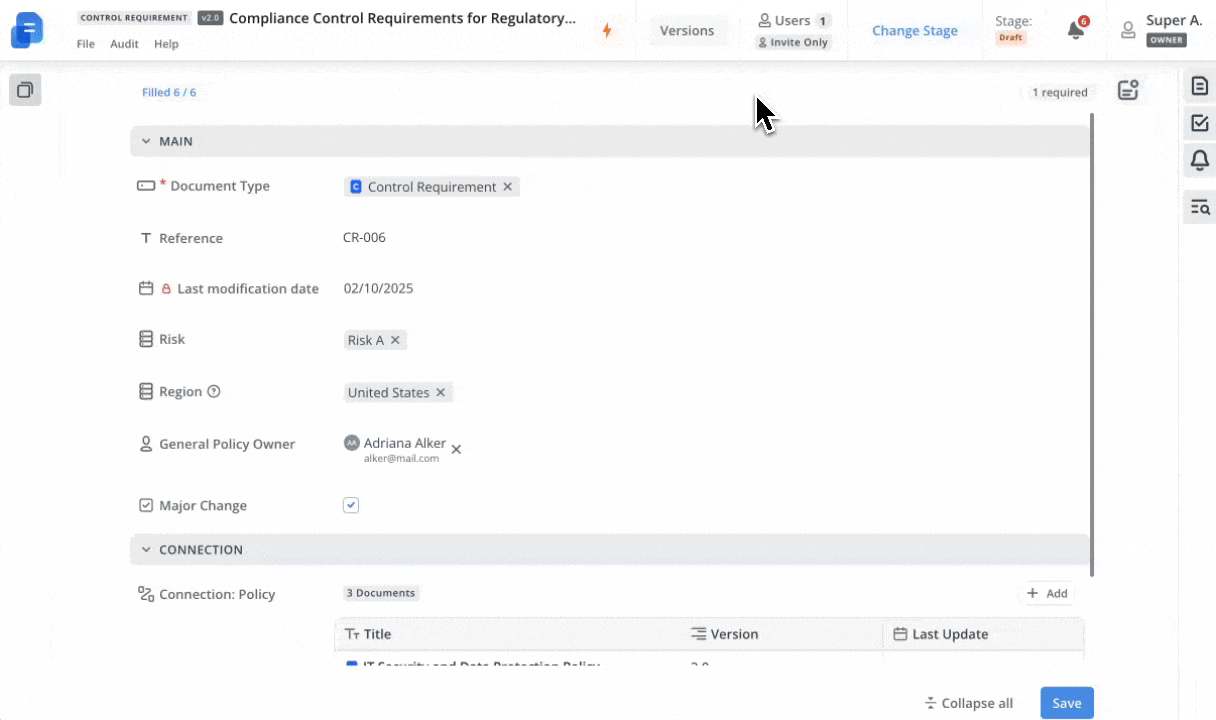Viewport: 1216px width, 720px height.
Task: Uncheck the Major Change checkbox
Action: pyautogui.click(x=351, y=505)
